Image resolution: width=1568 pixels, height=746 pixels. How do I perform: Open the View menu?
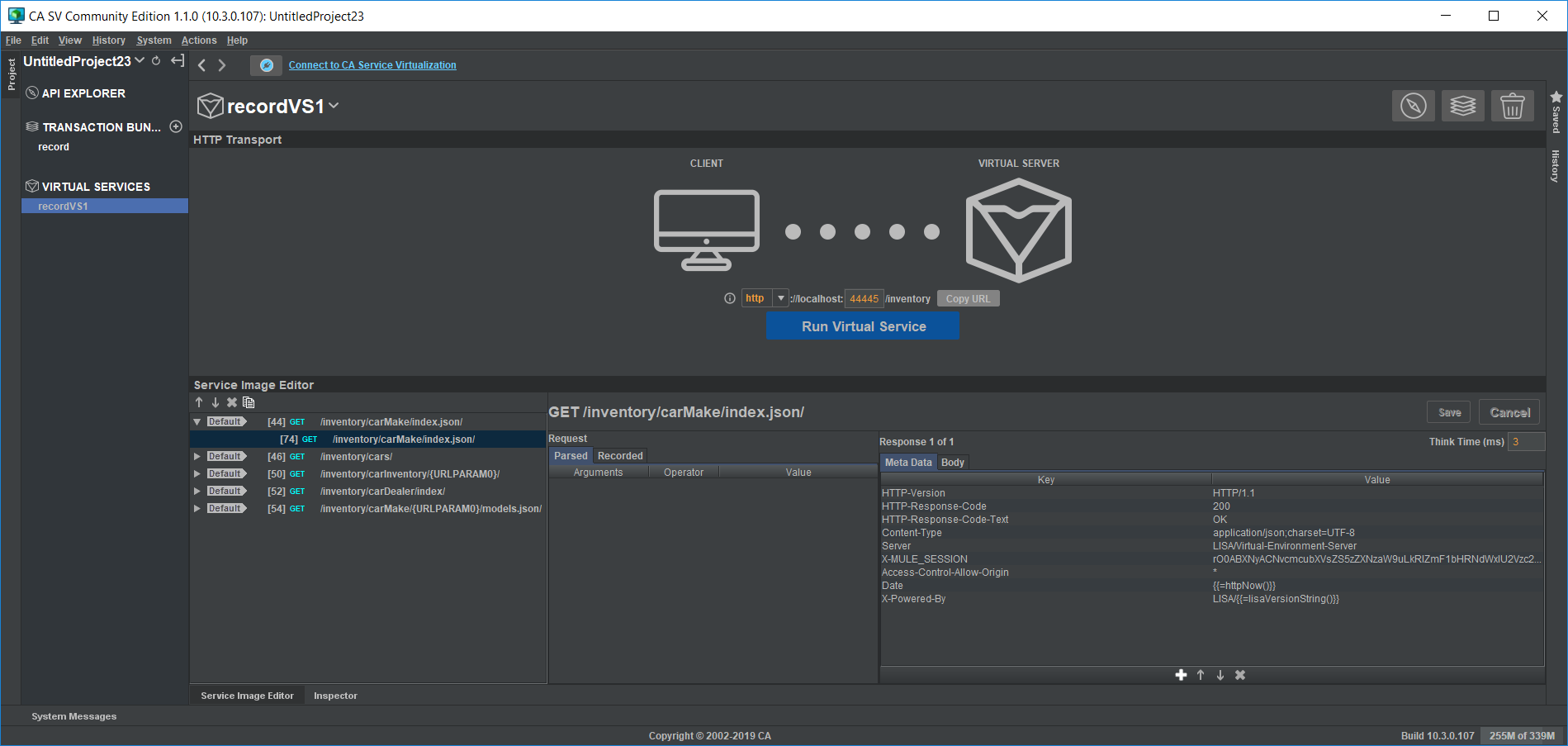click(70, 40)
